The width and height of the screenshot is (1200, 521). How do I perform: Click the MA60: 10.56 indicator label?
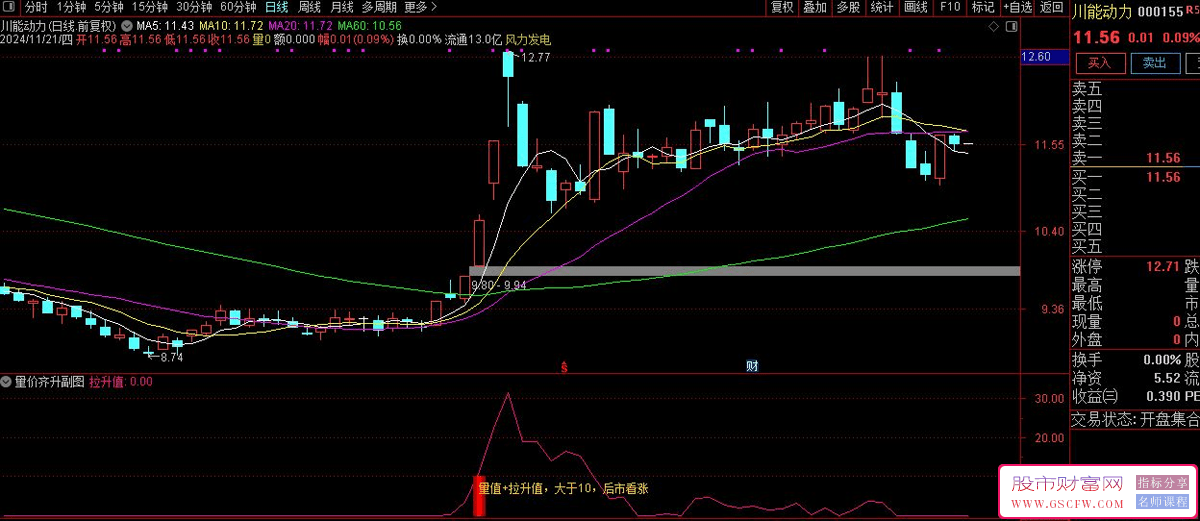click(370, 25)
